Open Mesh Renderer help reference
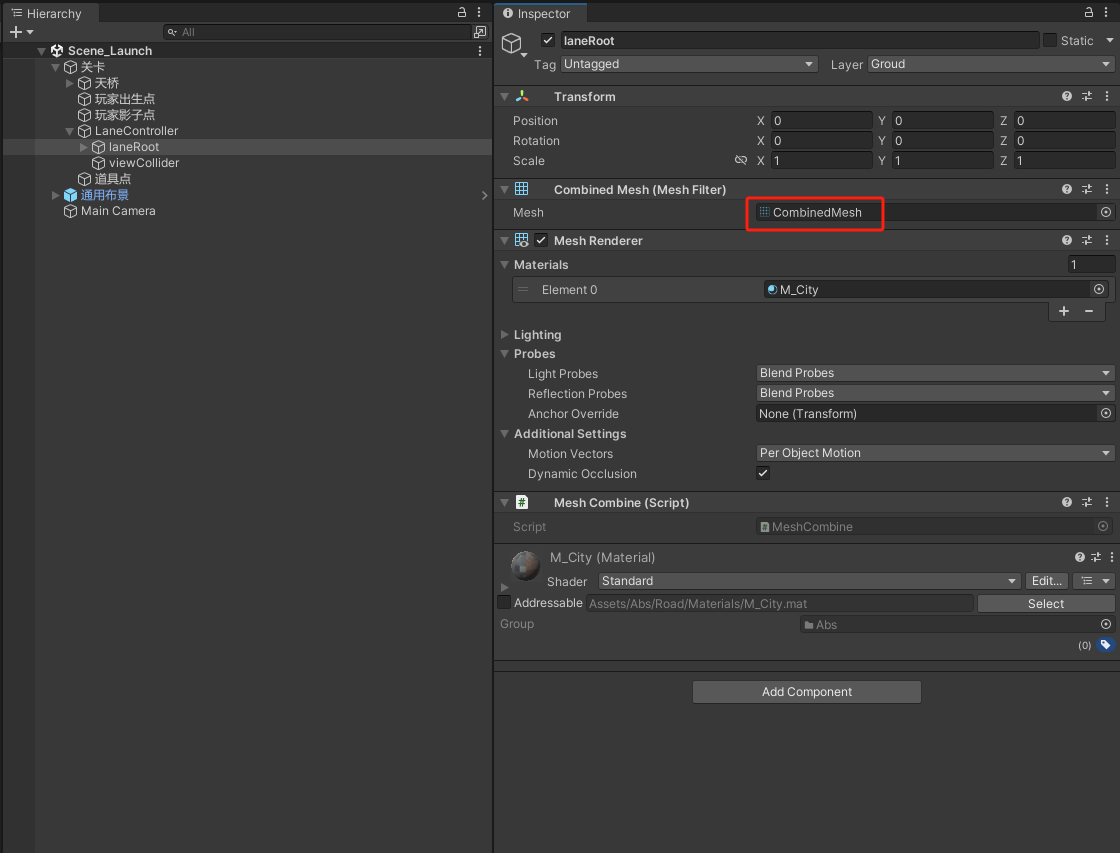The image size is (1120, 853). (1066, 241)
